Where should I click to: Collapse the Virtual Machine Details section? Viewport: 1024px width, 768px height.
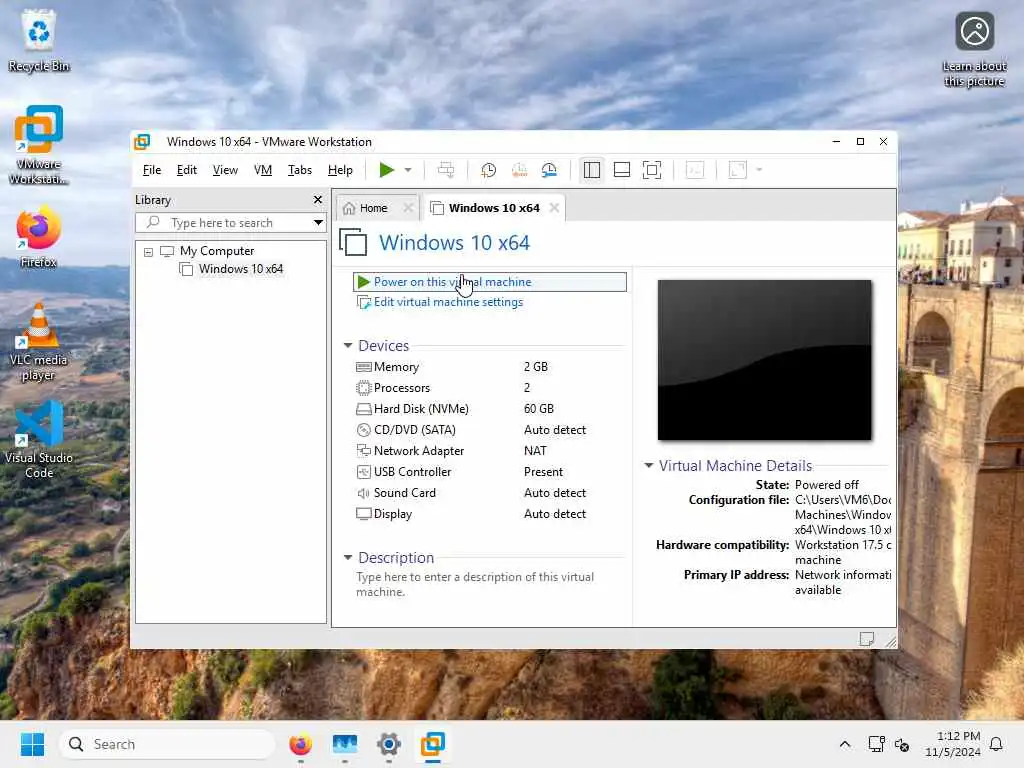point(648,466)
